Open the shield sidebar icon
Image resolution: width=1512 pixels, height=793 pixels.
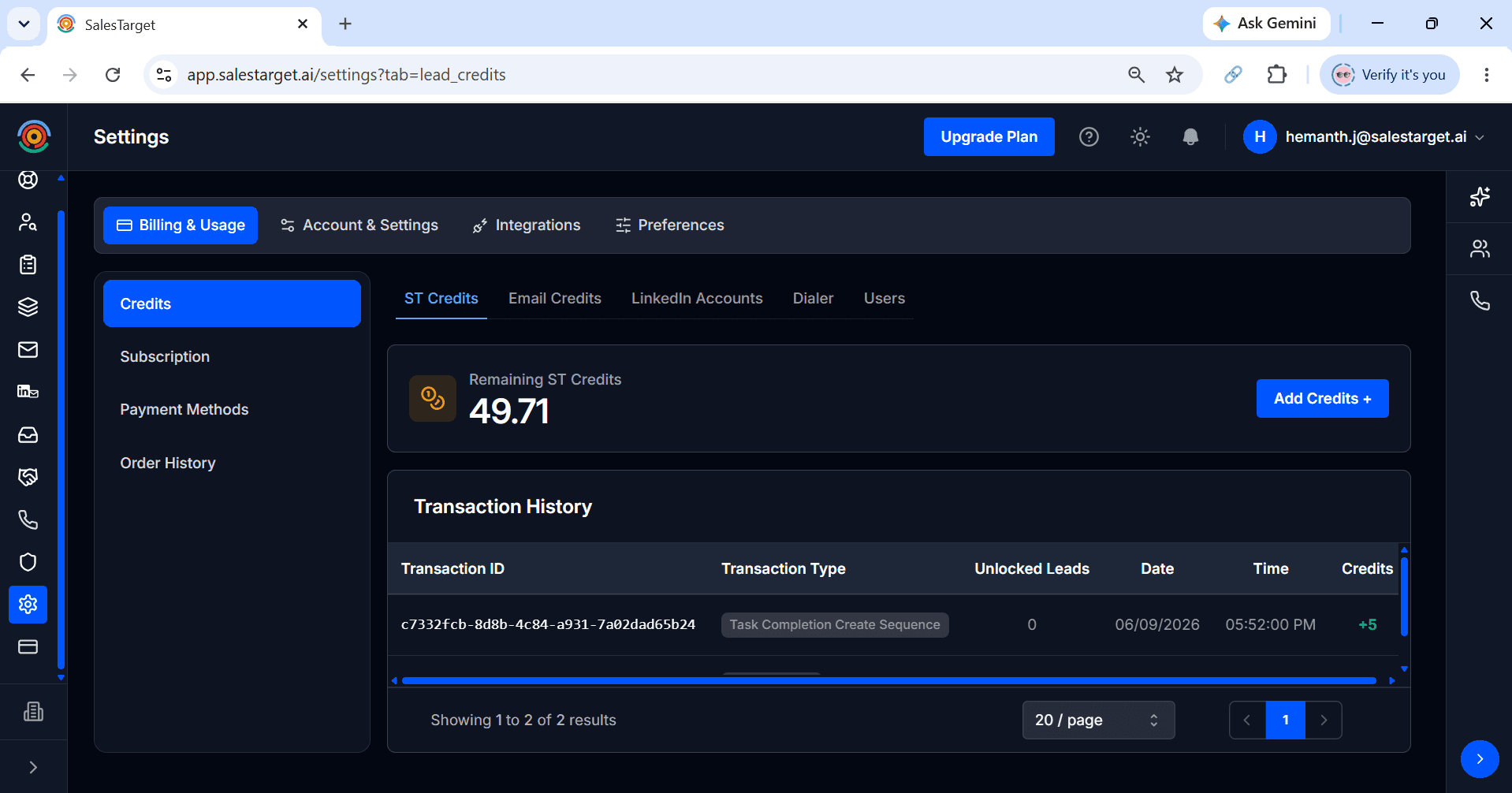(x=28, y=562)
